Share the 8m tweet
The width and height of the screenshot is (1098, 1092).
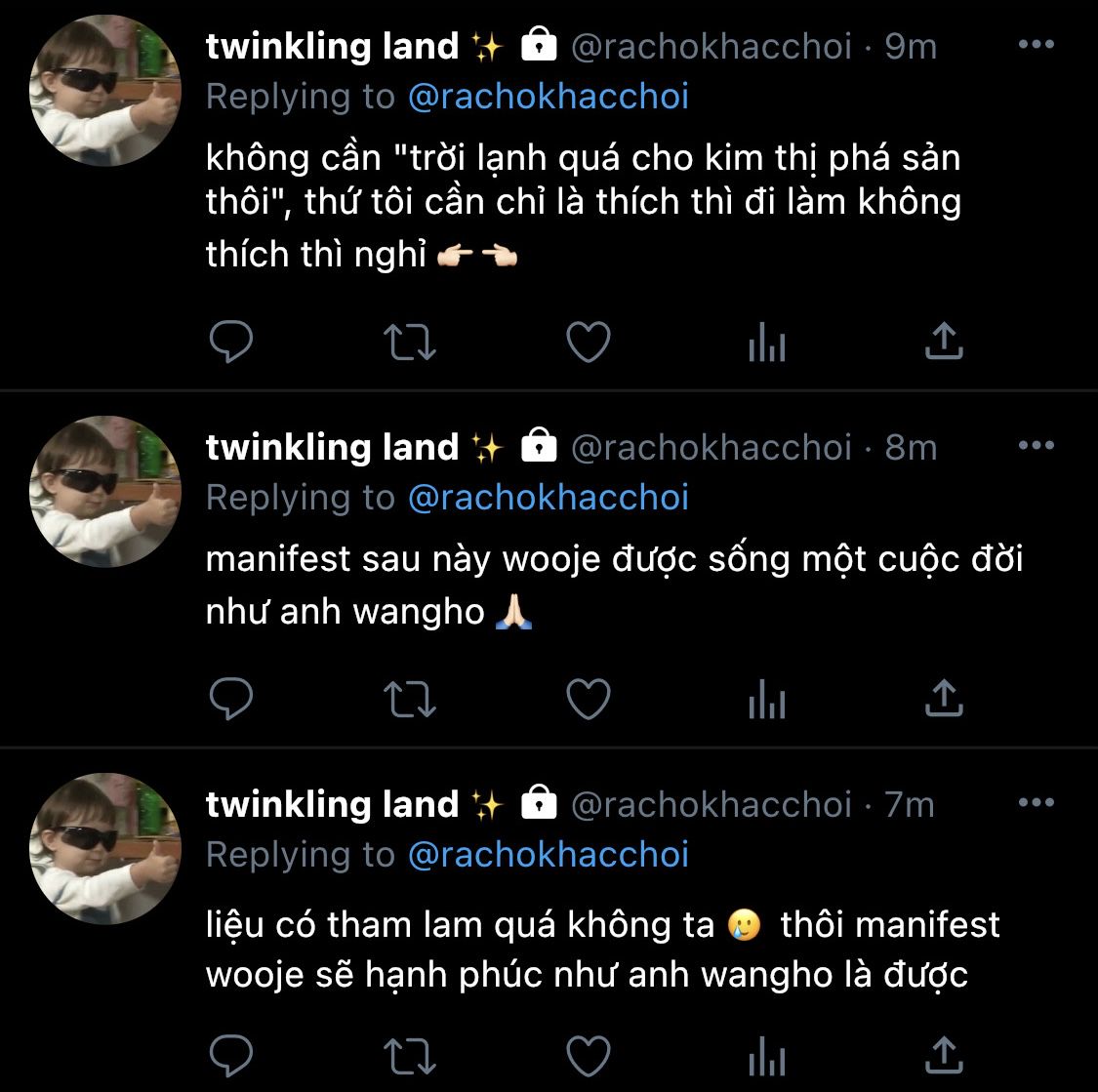tap(944, 698)
